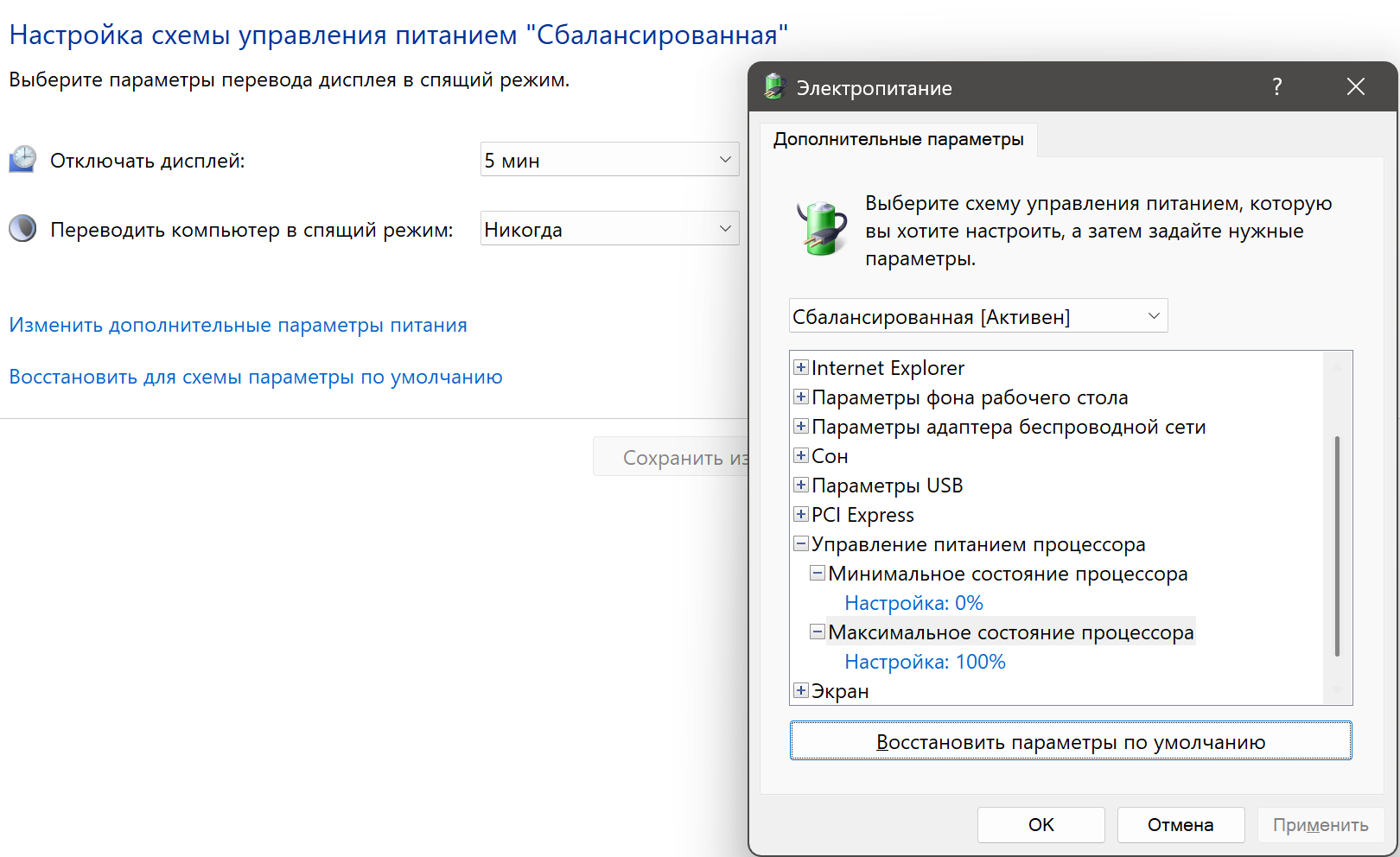Image resolution: width=1400 pixels, height=857 pixels.
Task: Click the battery plug icon in dialog
Action: (x=820, y=229)
